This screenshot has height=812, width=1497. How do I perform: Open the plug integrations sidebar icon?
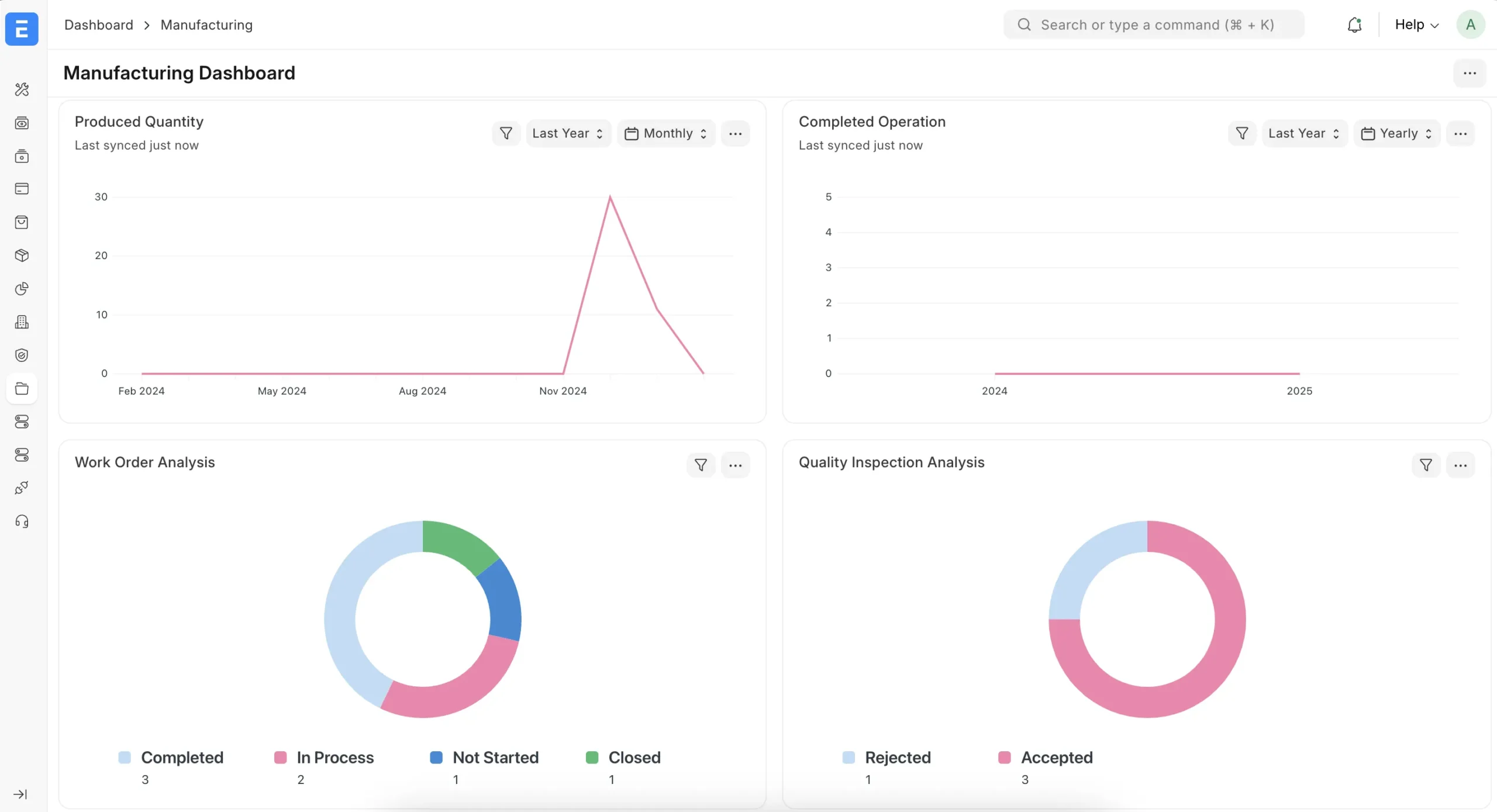(22, 488)
